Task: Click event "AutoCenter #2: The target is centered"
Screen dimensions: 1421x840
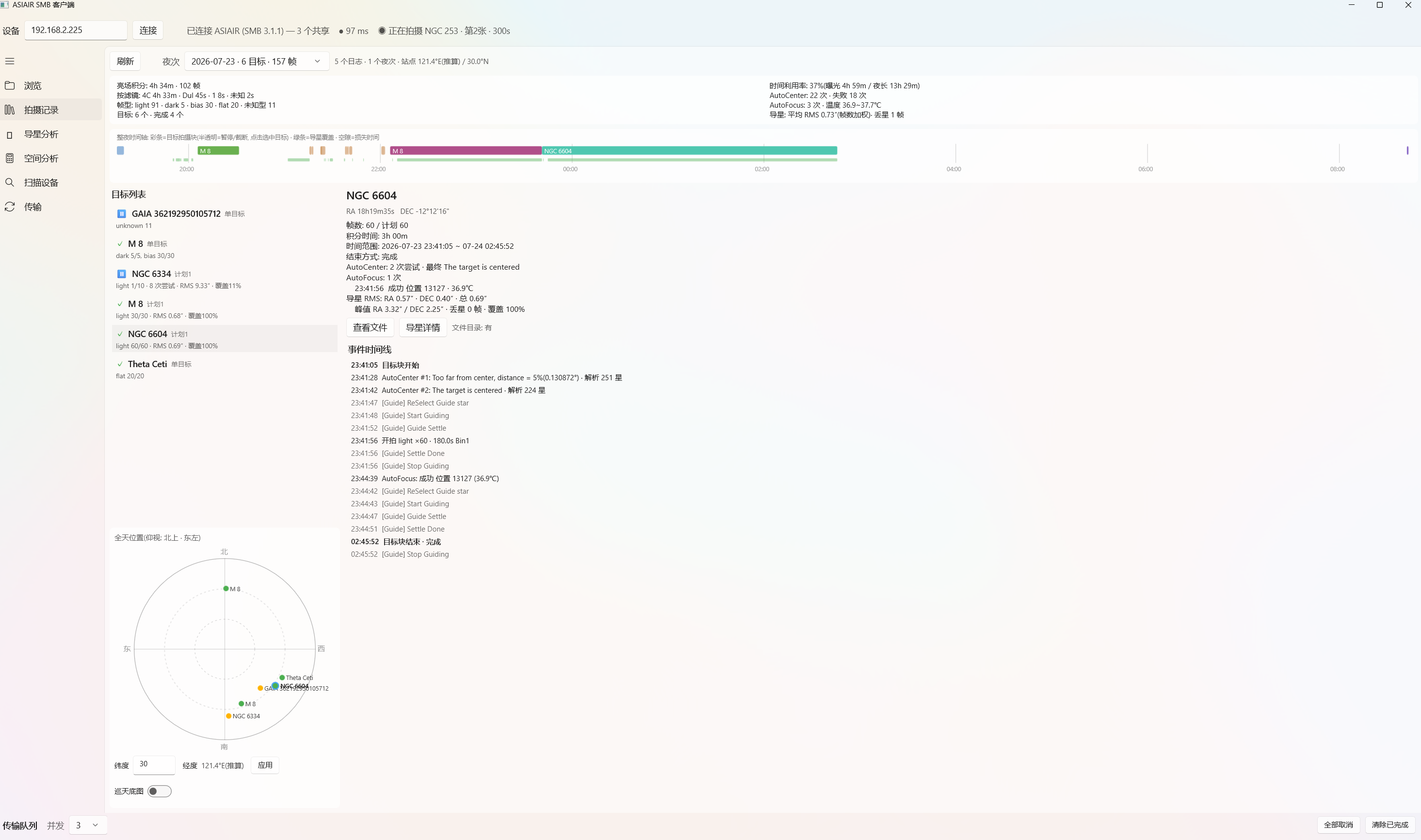Action: (x=448, y=390)
